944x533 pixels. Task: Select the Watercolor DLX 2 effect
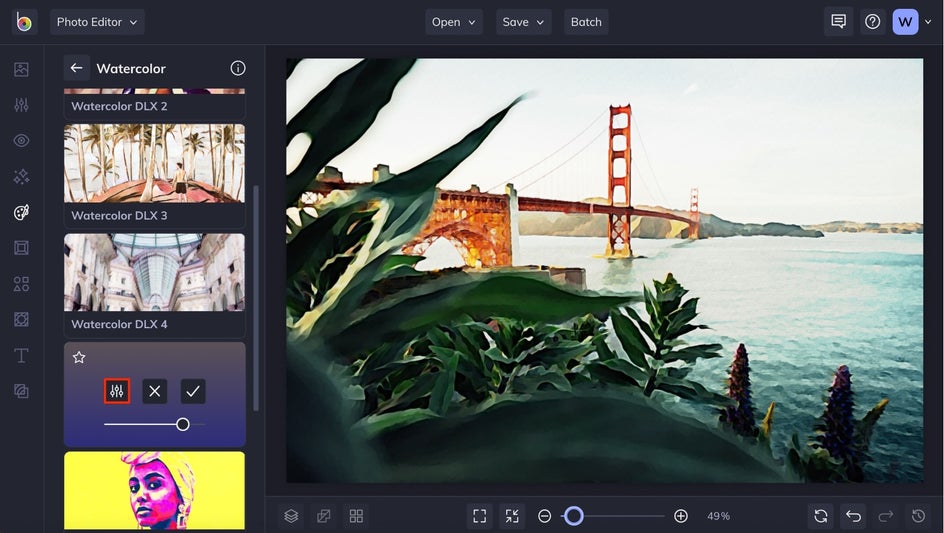[x=155, y=104]
